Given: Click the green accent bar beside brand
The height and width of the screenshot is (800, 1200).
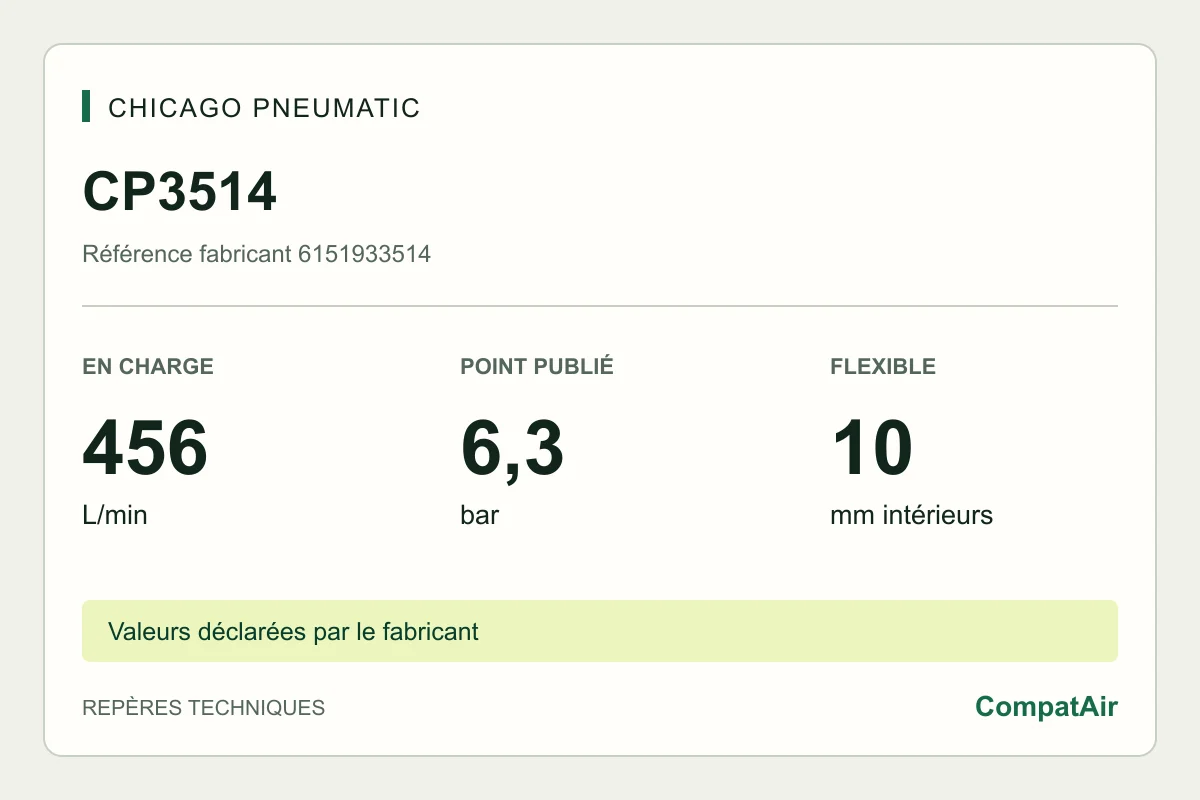Looking at the screenshot, I should 86,107.
